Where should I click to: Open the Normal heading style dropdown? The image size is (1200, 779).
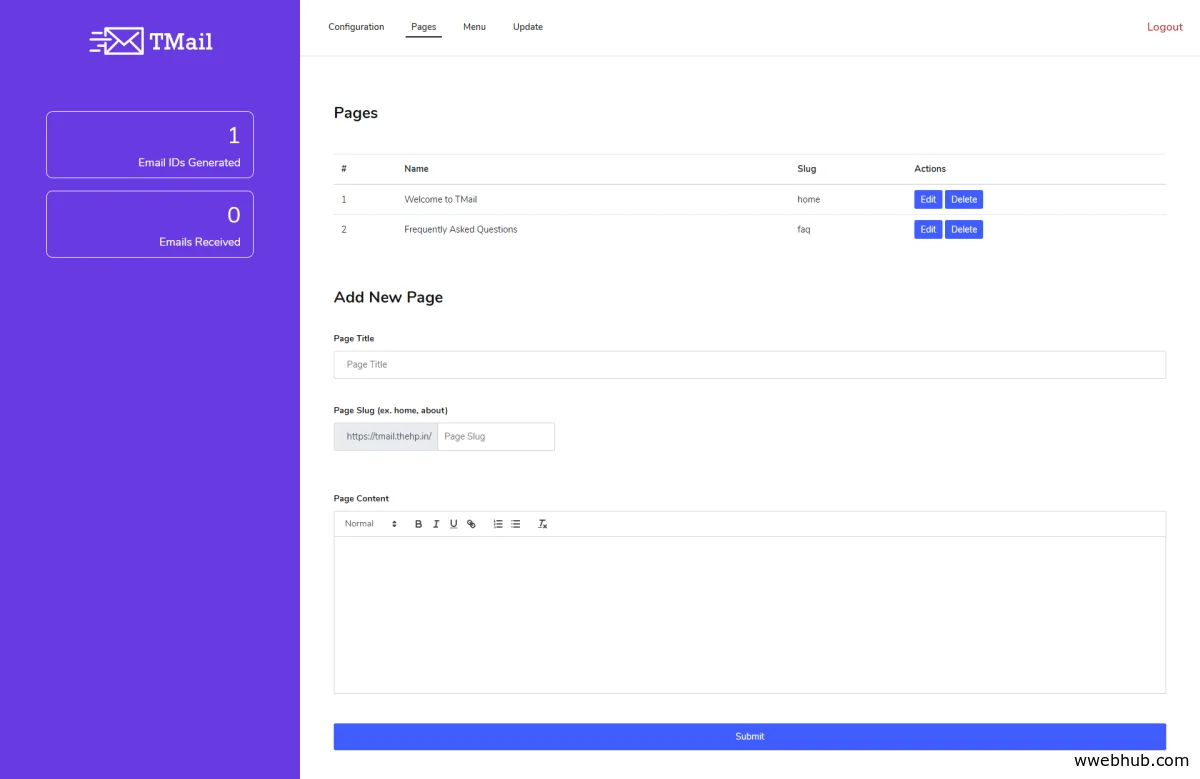click(x=370, y=524)
